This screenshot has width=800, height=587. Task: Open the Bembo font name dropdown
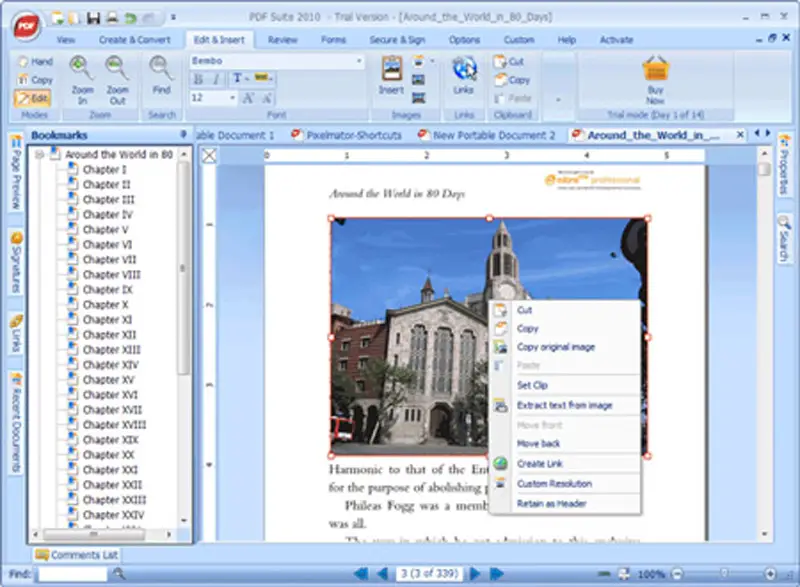(359, 61)
